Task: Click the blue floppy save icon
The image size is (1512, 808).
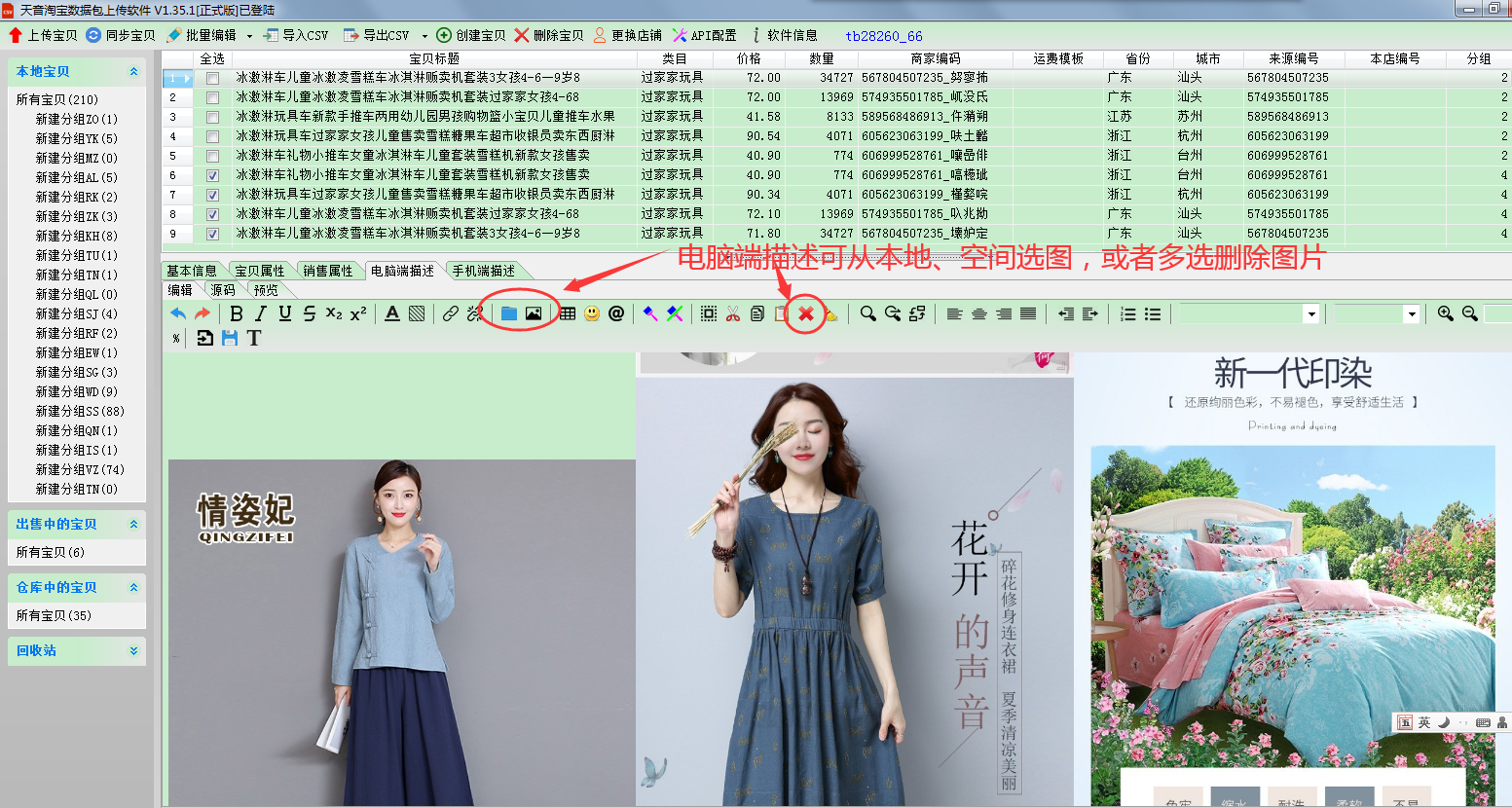Action: (230, 338)
